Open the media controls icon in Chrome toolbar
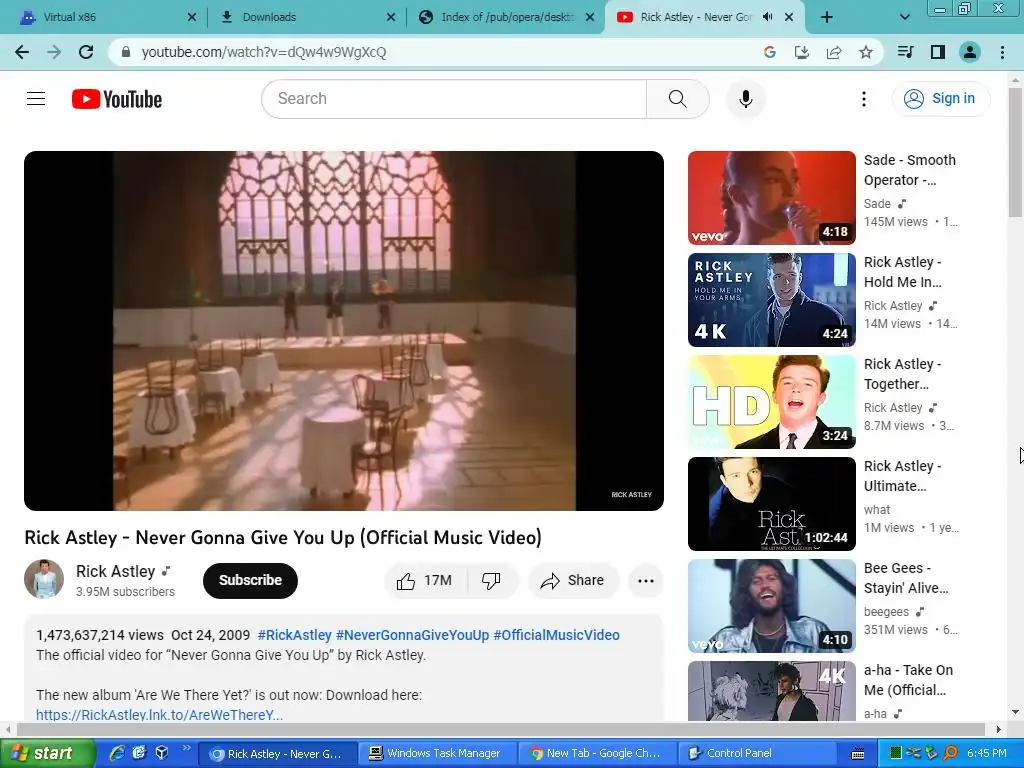The width and height of the screenshot is (1024, 768). tap(905, 52)
